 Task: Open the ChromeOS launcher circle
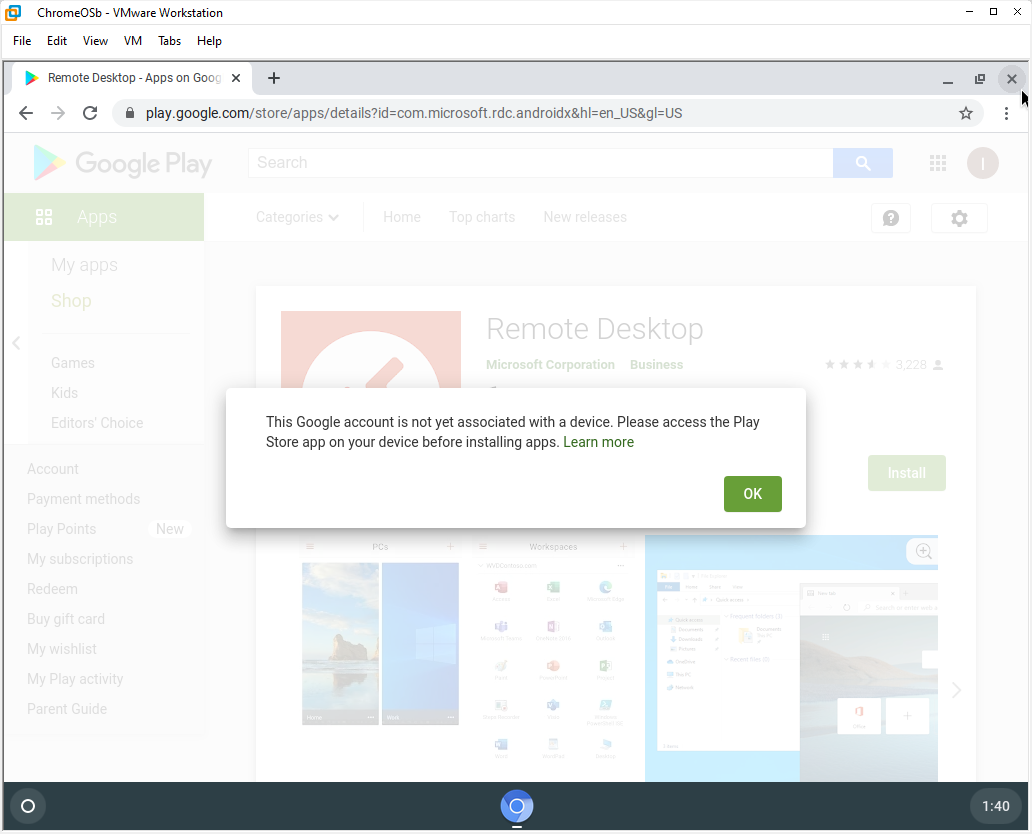[x=28, y=806]
